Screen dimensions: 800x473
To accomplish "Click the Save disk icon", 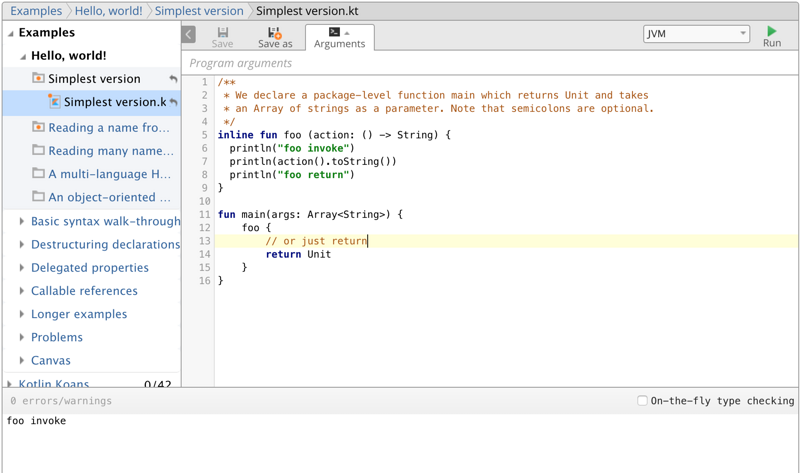I will click(x=223, y=33).
